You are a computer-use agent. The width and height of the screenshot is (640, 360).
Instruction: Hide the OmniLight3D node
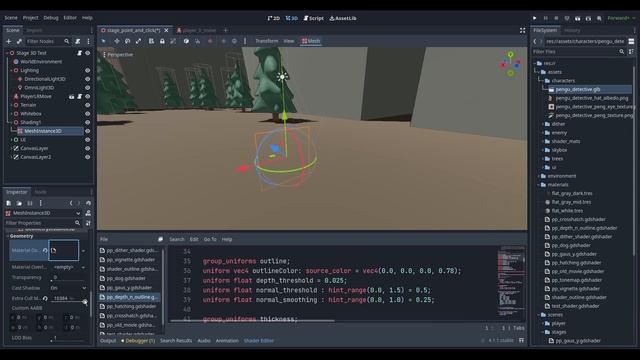click(87, 87)
